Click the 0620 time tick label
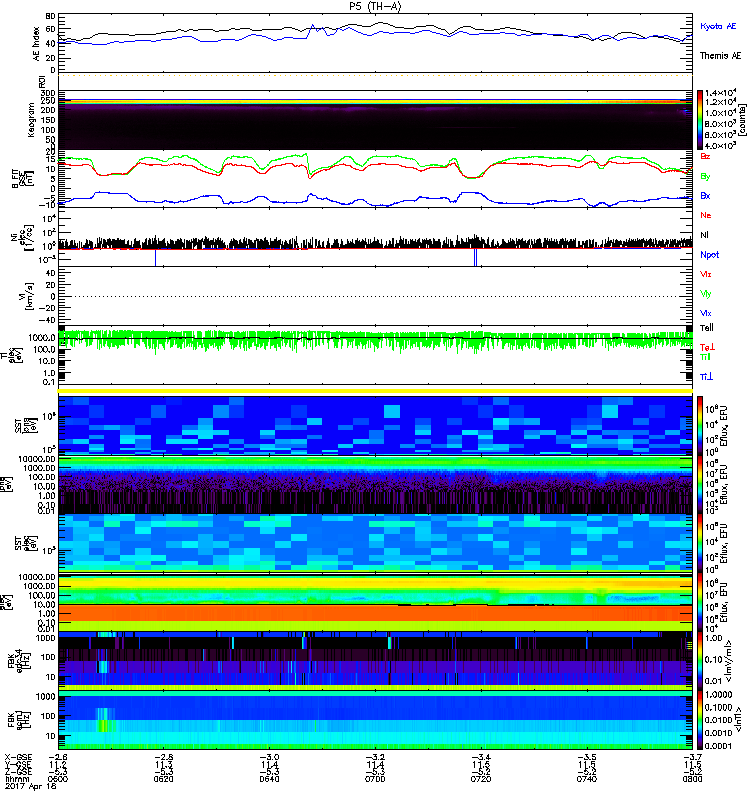 163,779
